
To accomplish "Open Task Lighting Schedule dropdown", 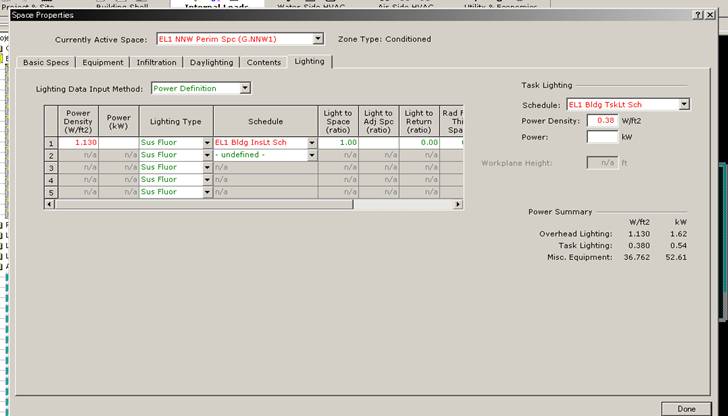I will click(x=684, y=104).
